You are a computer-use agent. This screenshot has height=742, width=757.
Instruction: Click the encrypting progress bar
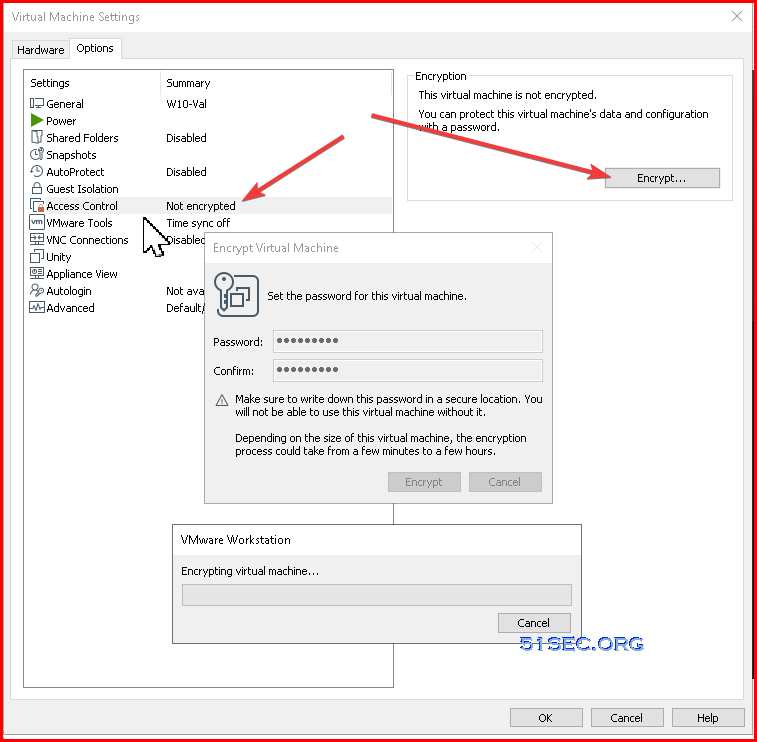tap(377, 595)
